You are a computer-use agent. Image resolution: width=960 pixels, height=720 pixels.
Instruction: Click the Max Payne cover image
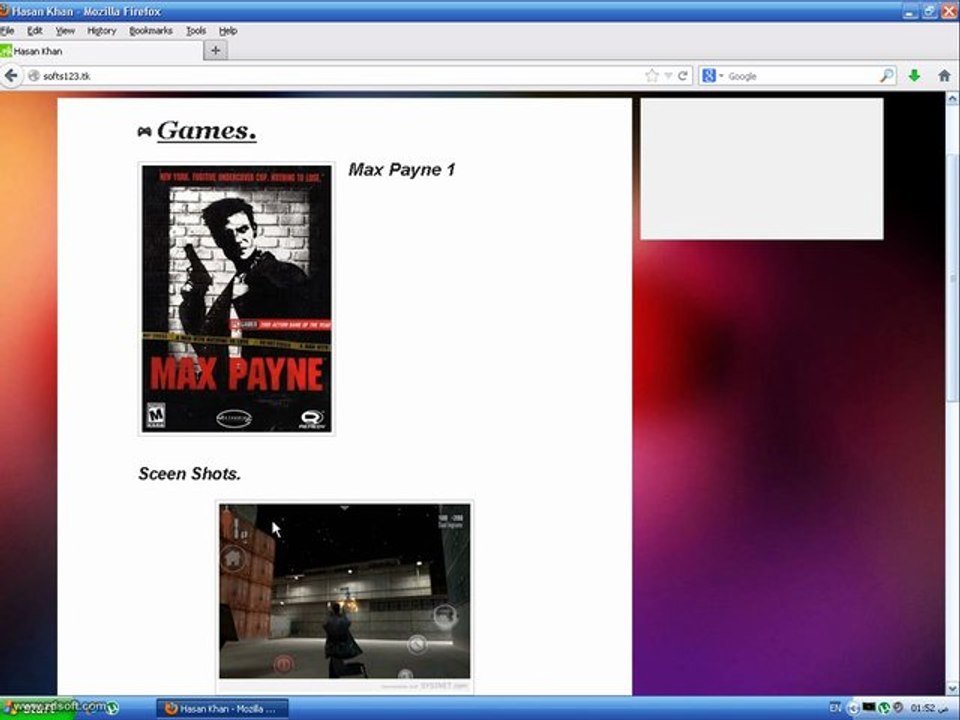tap(236, 298)
